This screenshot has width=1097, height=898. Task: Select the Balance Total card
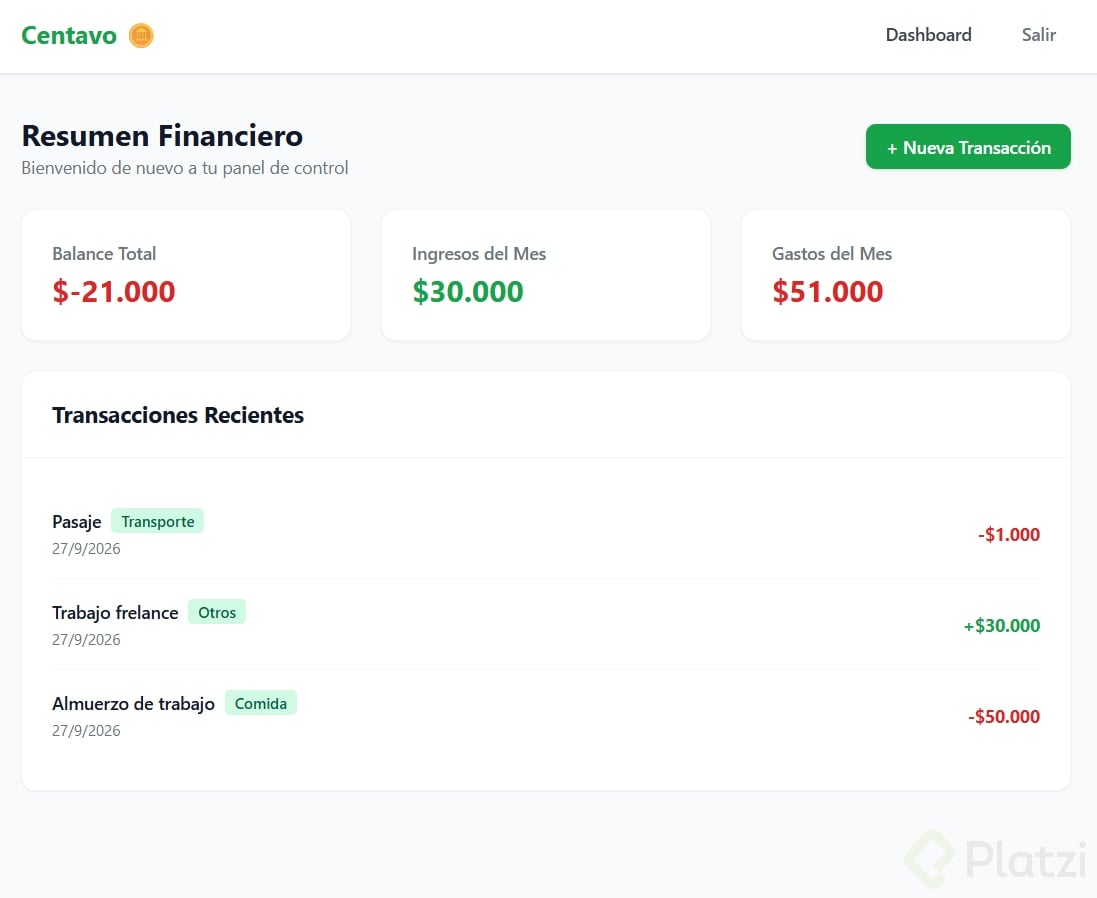pos(186,276)
